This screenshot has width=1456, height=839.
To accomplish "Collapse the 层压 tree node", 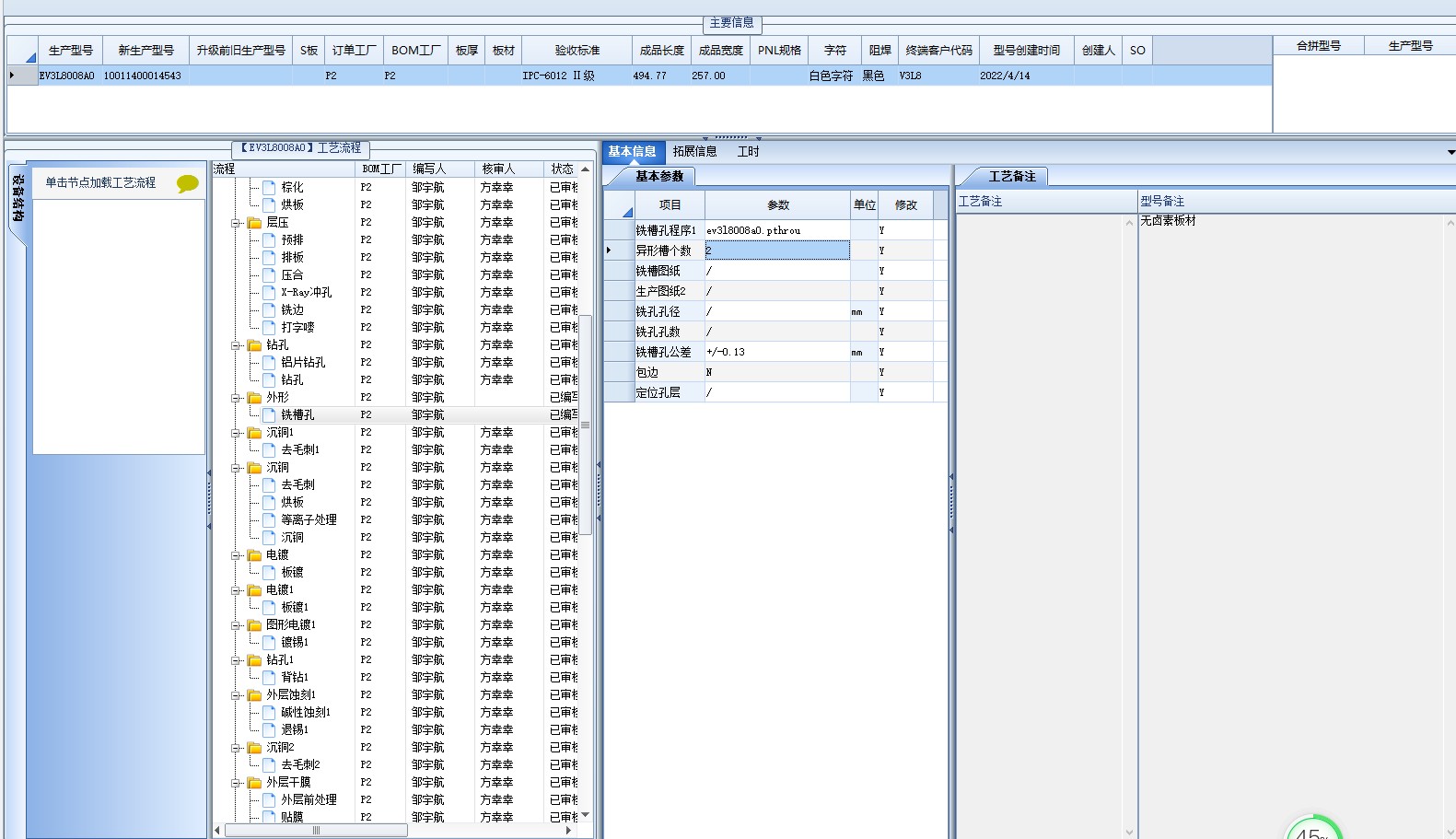I will point(237,223).
